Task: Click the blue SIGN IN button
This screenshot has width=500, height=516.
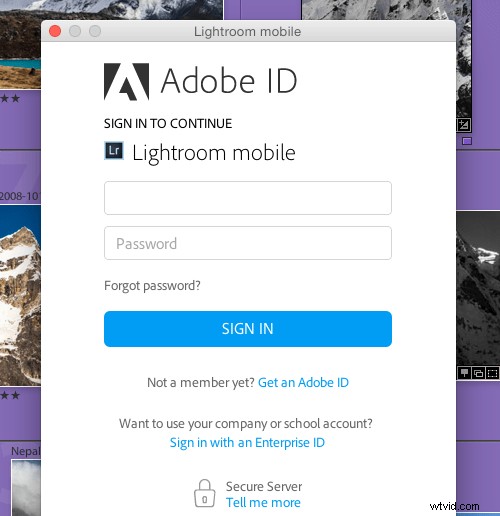Action: click(248, 329)
